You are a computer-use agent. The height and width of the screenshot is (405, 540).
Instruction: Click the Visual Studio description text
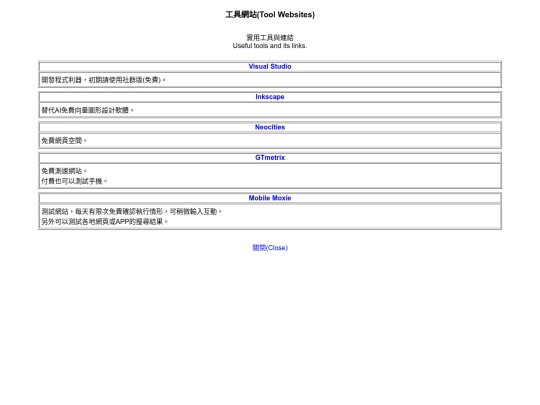(x=103, y=80)
